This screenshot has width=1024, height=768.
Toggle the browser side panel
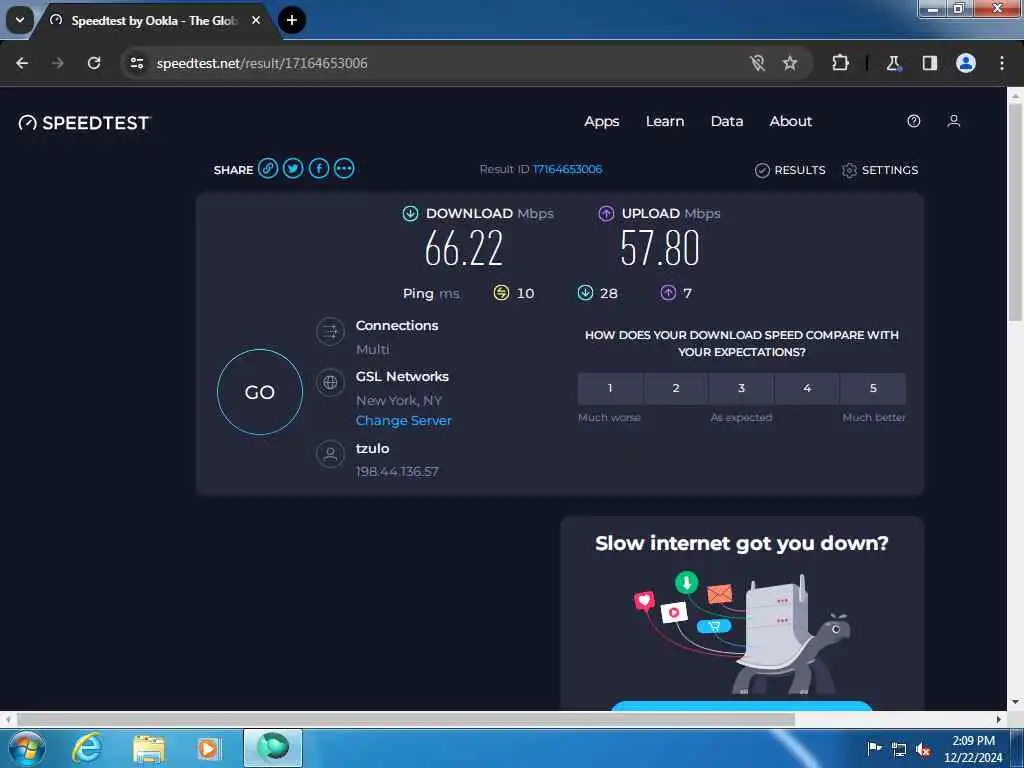(x=929, y=63)
